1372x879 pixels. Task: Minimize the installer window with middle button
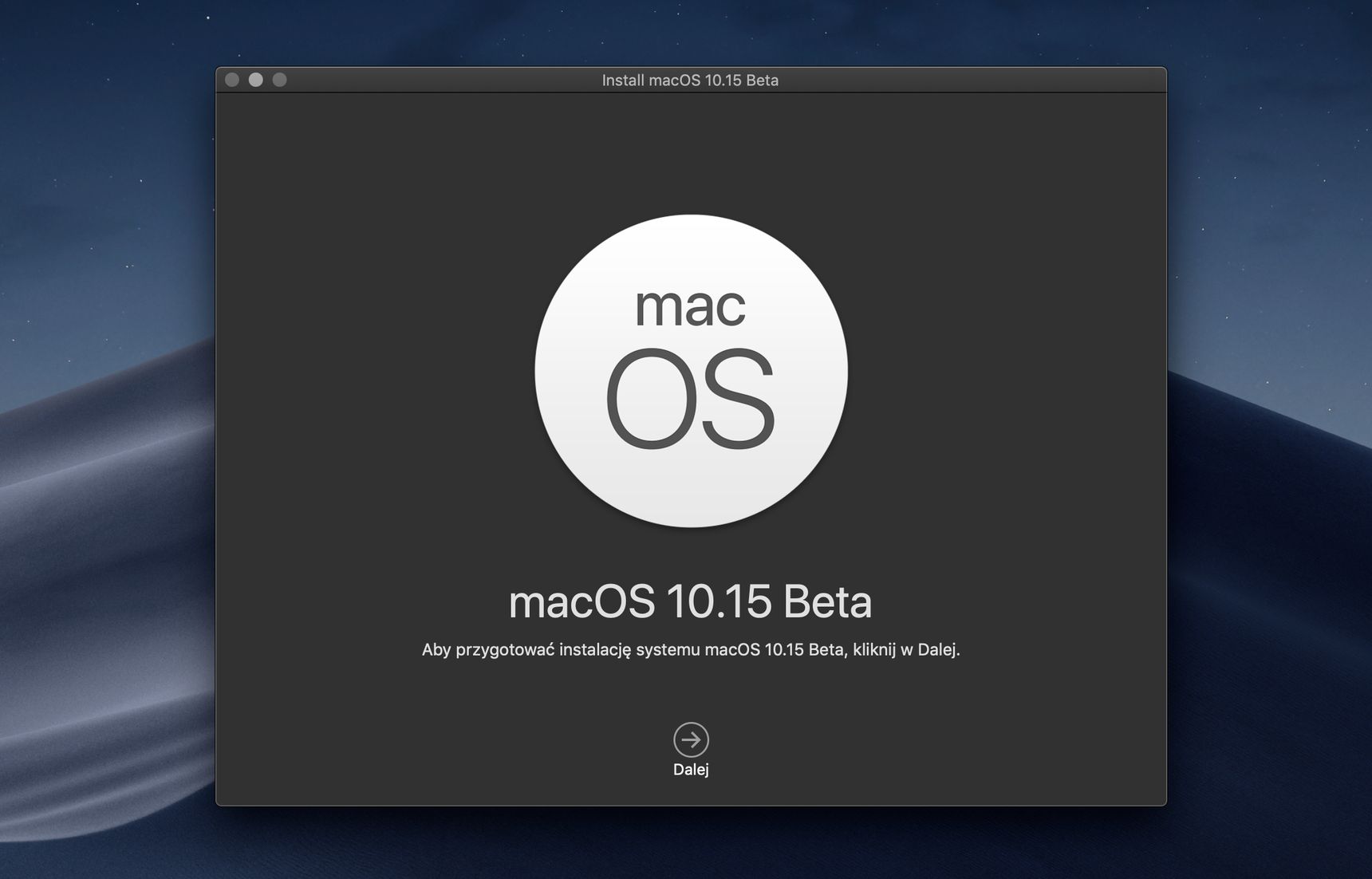click(256, 80)
